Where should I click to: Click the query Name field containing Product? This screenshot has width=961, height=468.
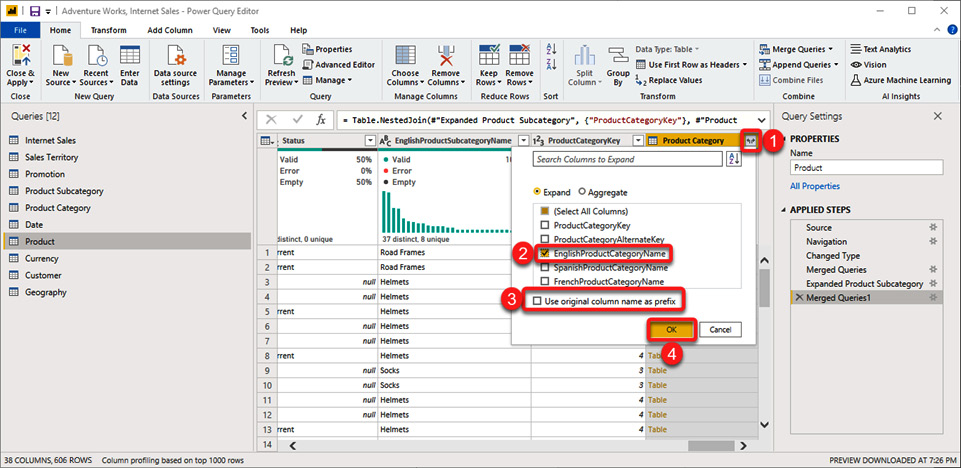867,167
